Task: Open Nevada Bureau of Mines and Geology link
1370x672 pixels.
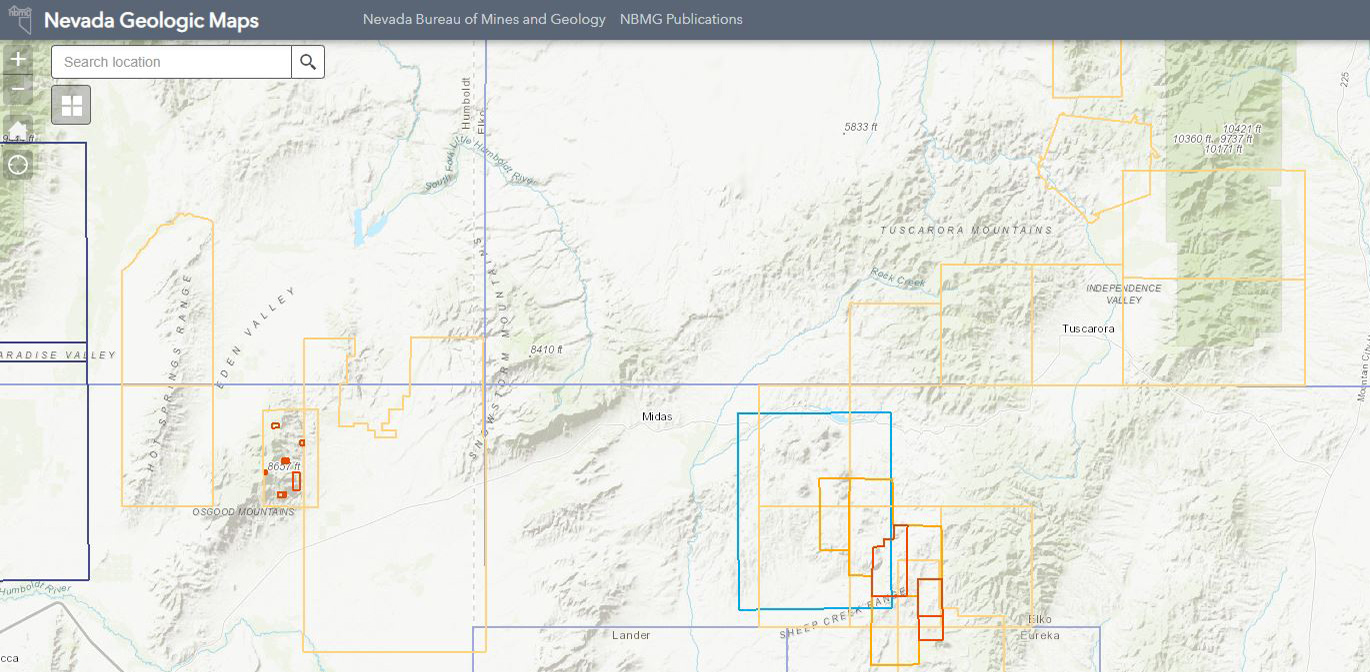Action: pyautogui.click(x=484, y=19)
